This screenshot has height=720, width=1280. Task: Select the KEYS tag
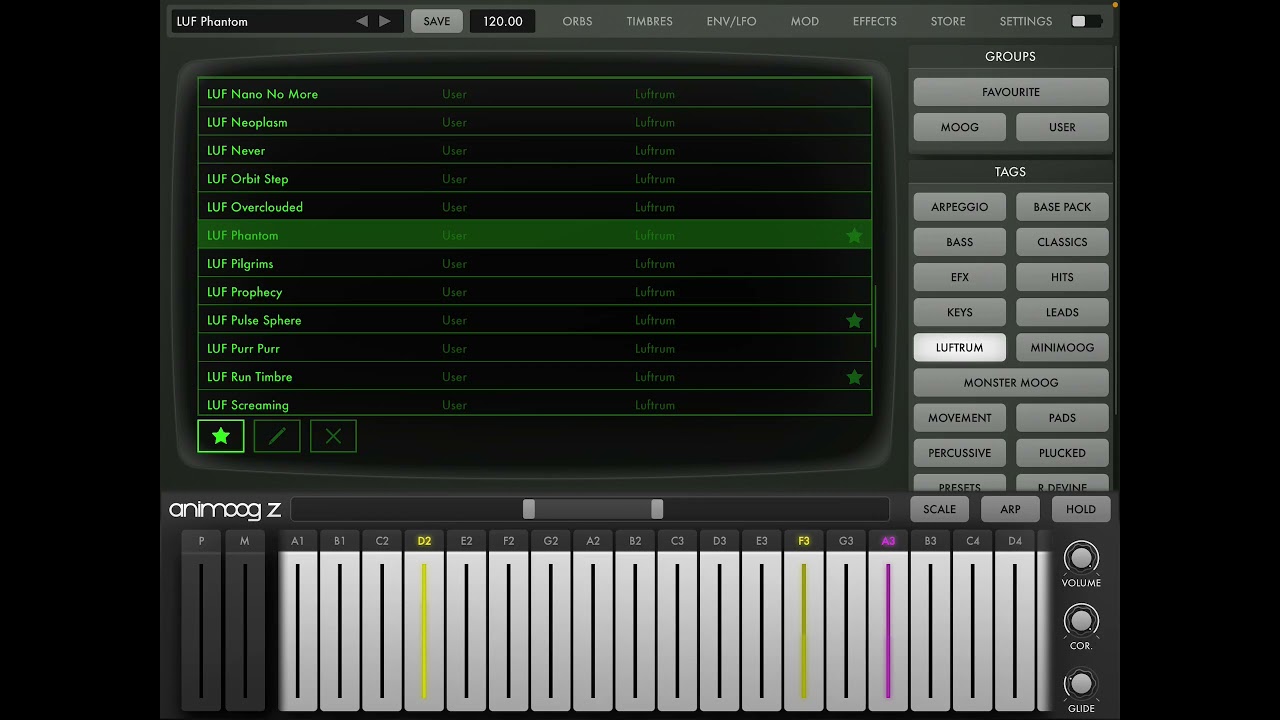959,312
